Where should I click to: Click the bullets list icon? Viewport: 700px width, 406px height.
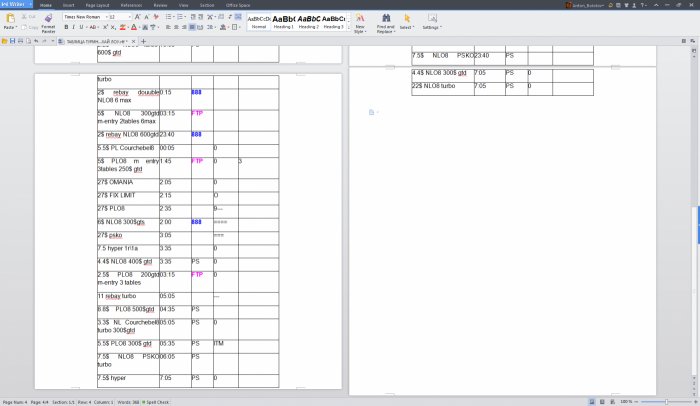coord(168,17)
